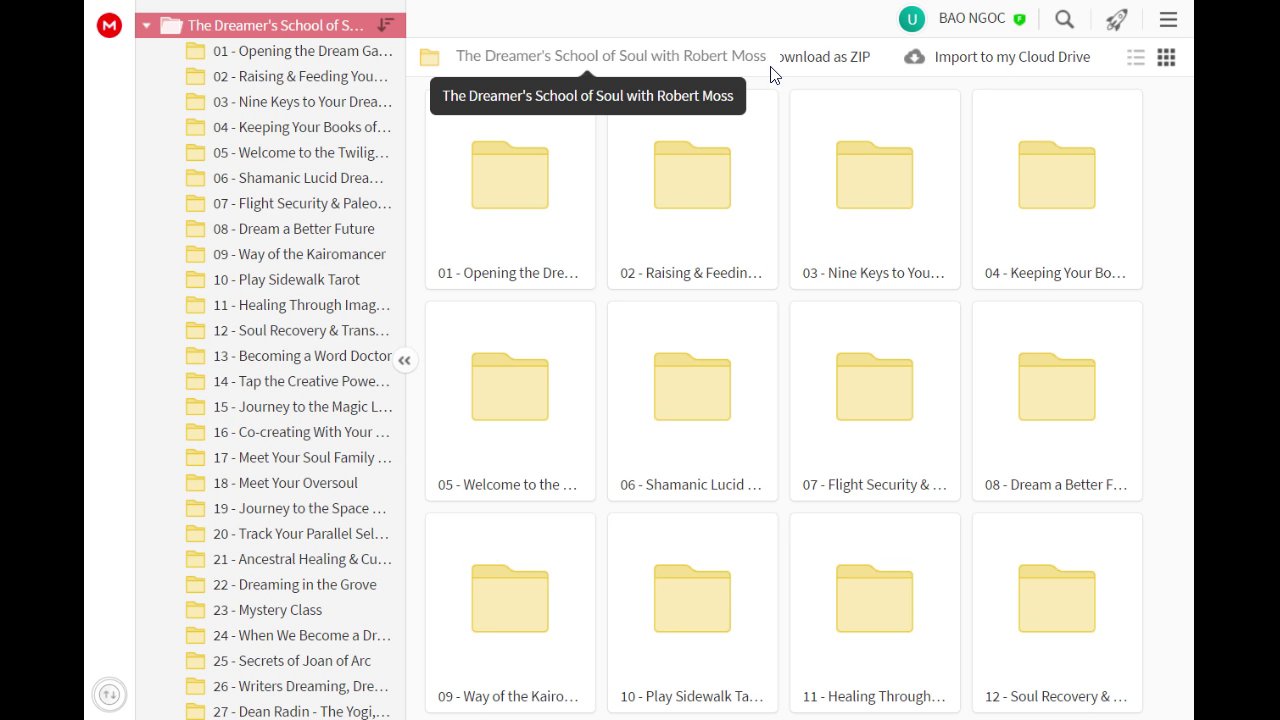The height and width of the screenshot is (720, 1280).
Task: Select tree item 17 - Meet Your Soul Family
Action: click(x=289, y=457)
